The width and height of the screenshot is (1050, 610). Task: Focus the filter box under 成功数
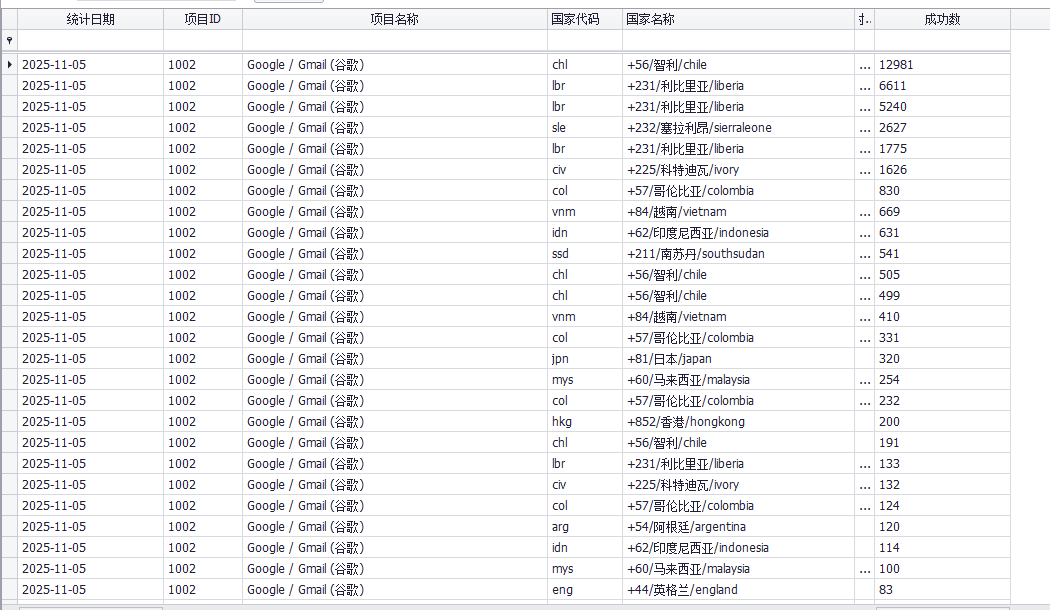[x=942, y=40]
